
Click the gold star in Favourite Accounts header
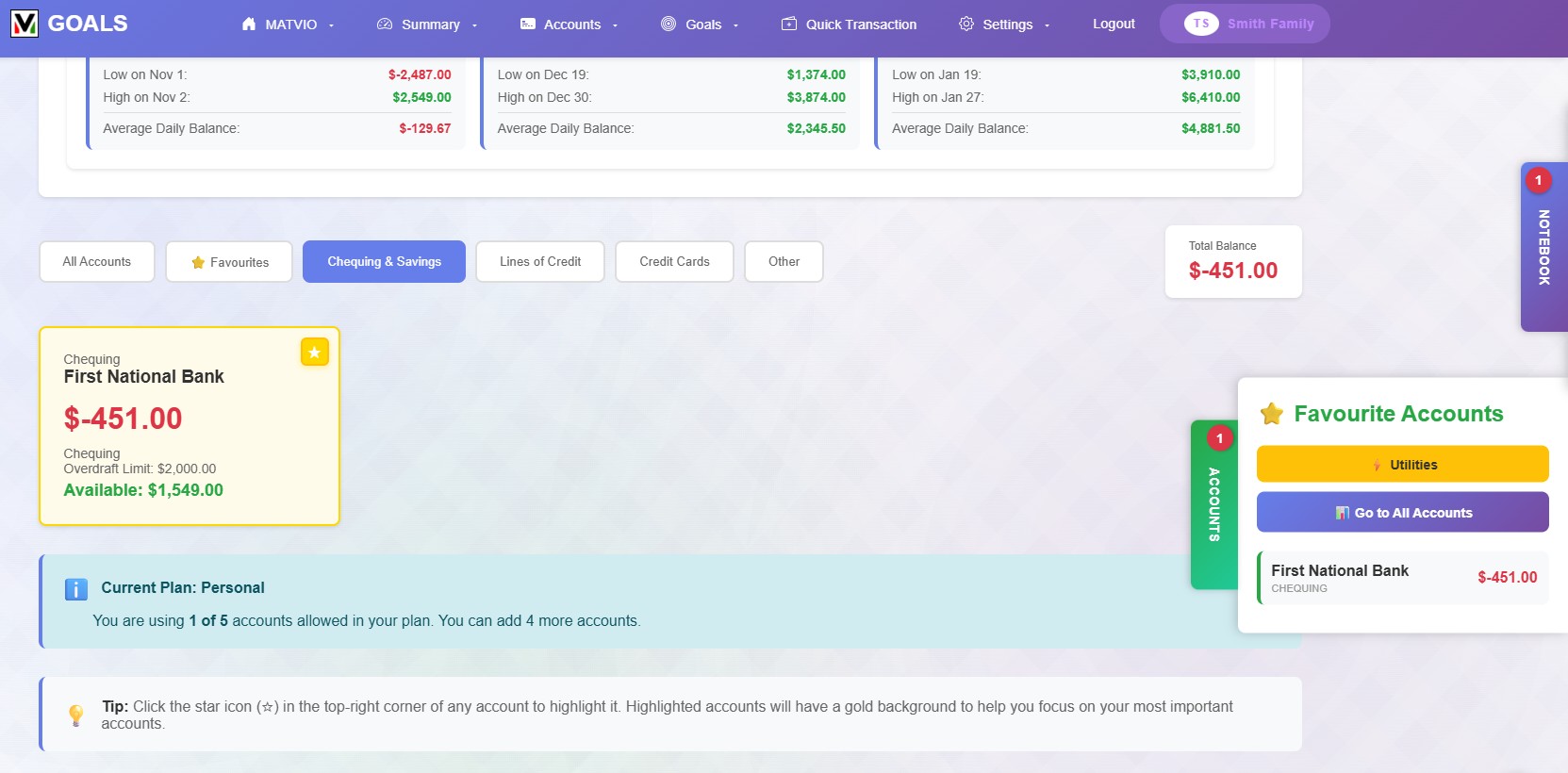1272,414
